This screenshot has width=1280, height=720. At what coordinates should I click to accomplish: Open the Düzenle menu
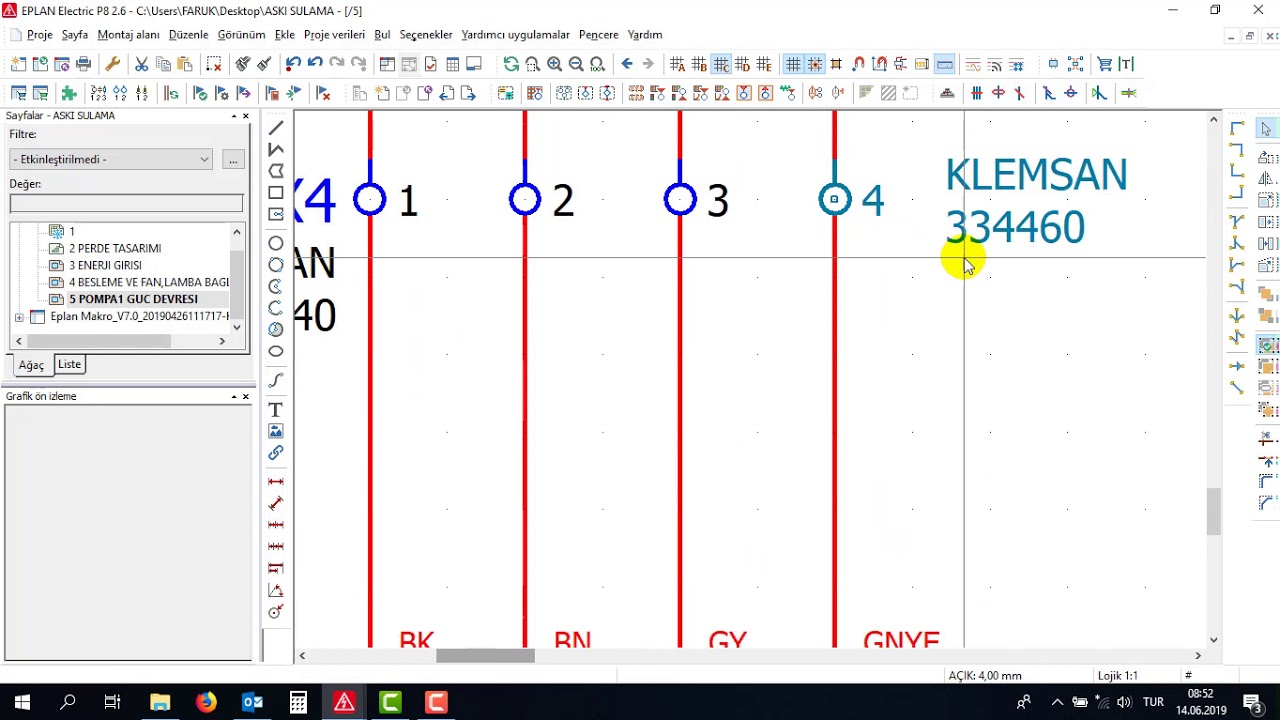click(188, 35)
